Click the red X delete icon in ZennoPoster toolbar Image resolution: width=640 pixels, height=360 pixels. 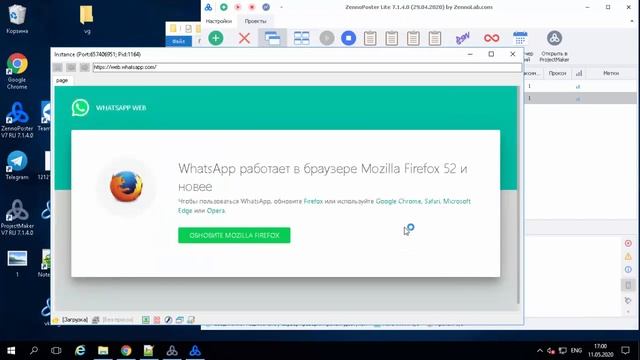click(244, 38)
